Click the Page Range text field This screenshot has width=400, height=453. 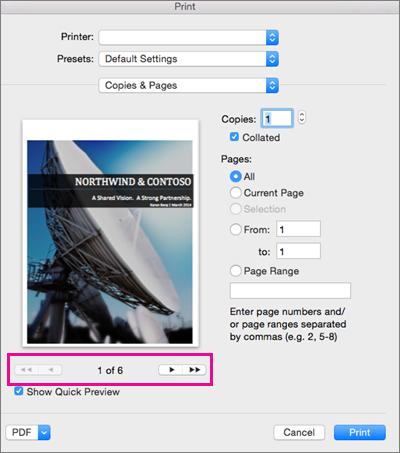[x=290, y=291]
